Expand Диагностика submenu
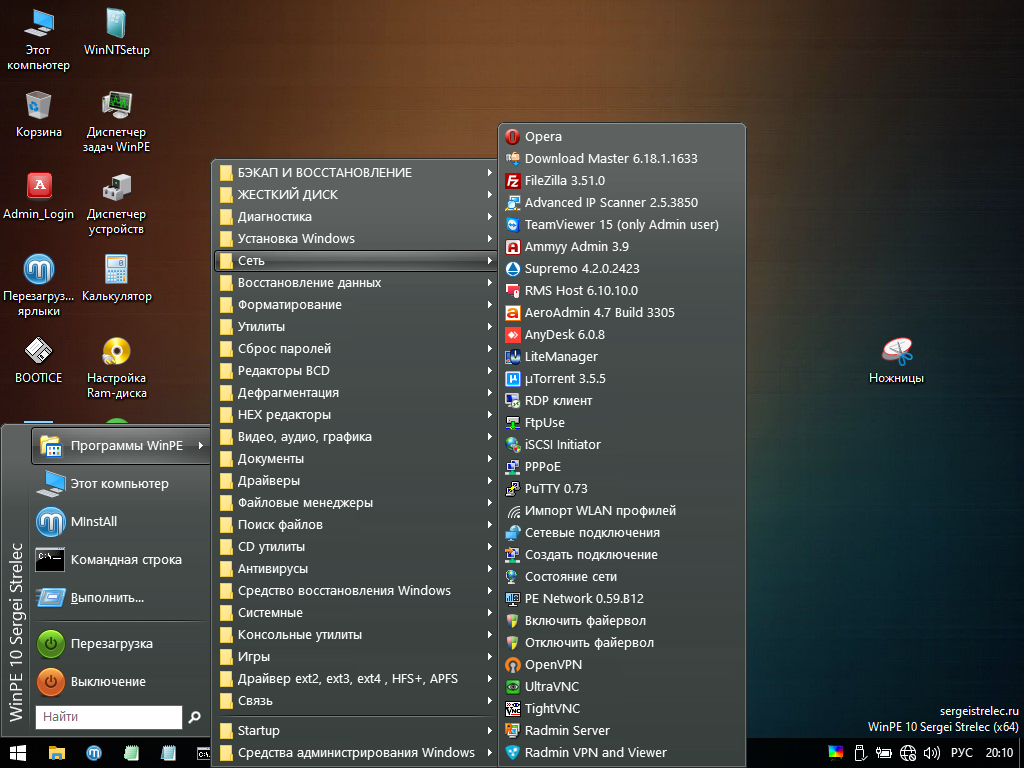The height and width of the screenshot is (768, 1024). tap(356, 216)
